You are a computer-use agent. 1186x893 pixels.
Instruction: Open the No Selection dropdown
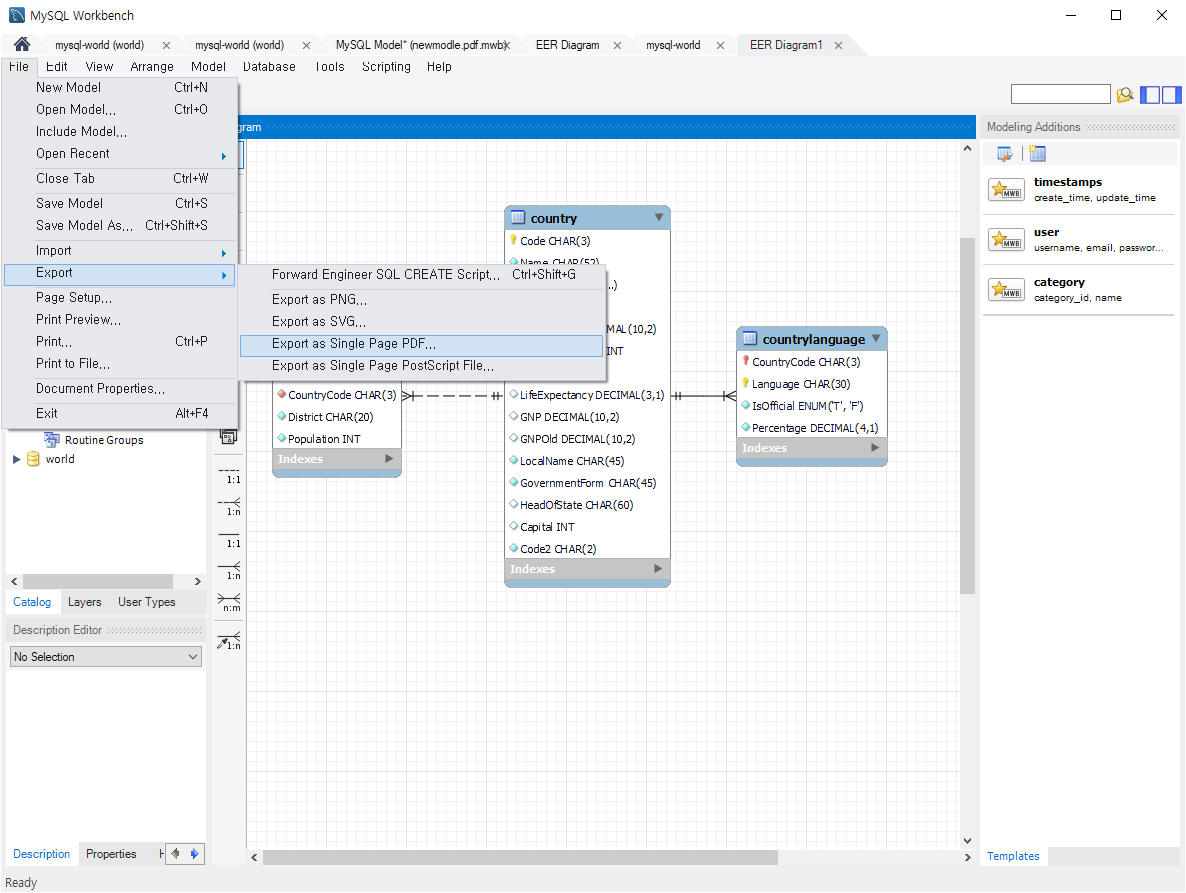click(x=106, y=657)
